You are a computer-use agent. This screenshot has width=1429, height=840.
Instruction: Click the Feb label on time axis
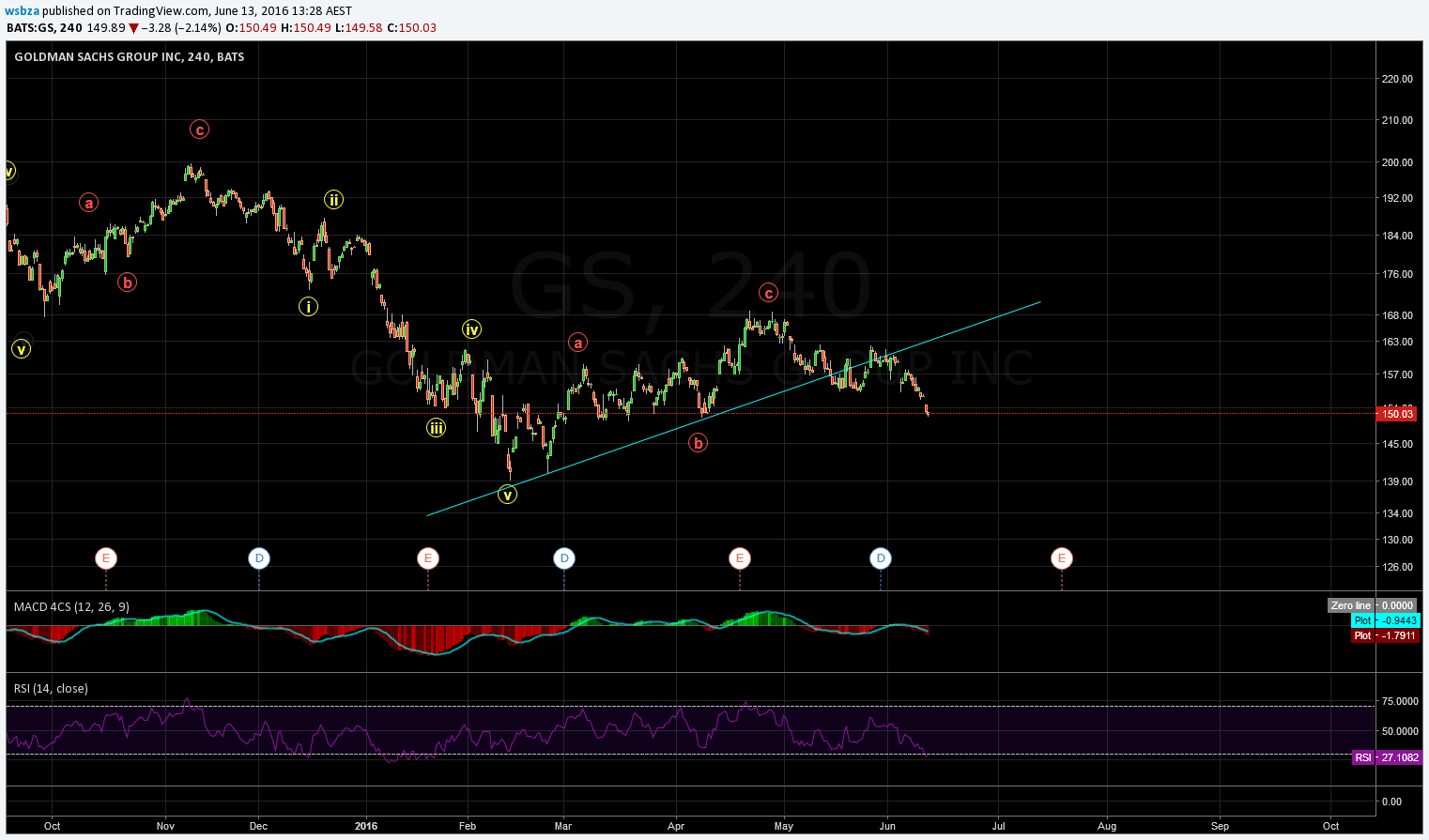[x=467, y=826]
